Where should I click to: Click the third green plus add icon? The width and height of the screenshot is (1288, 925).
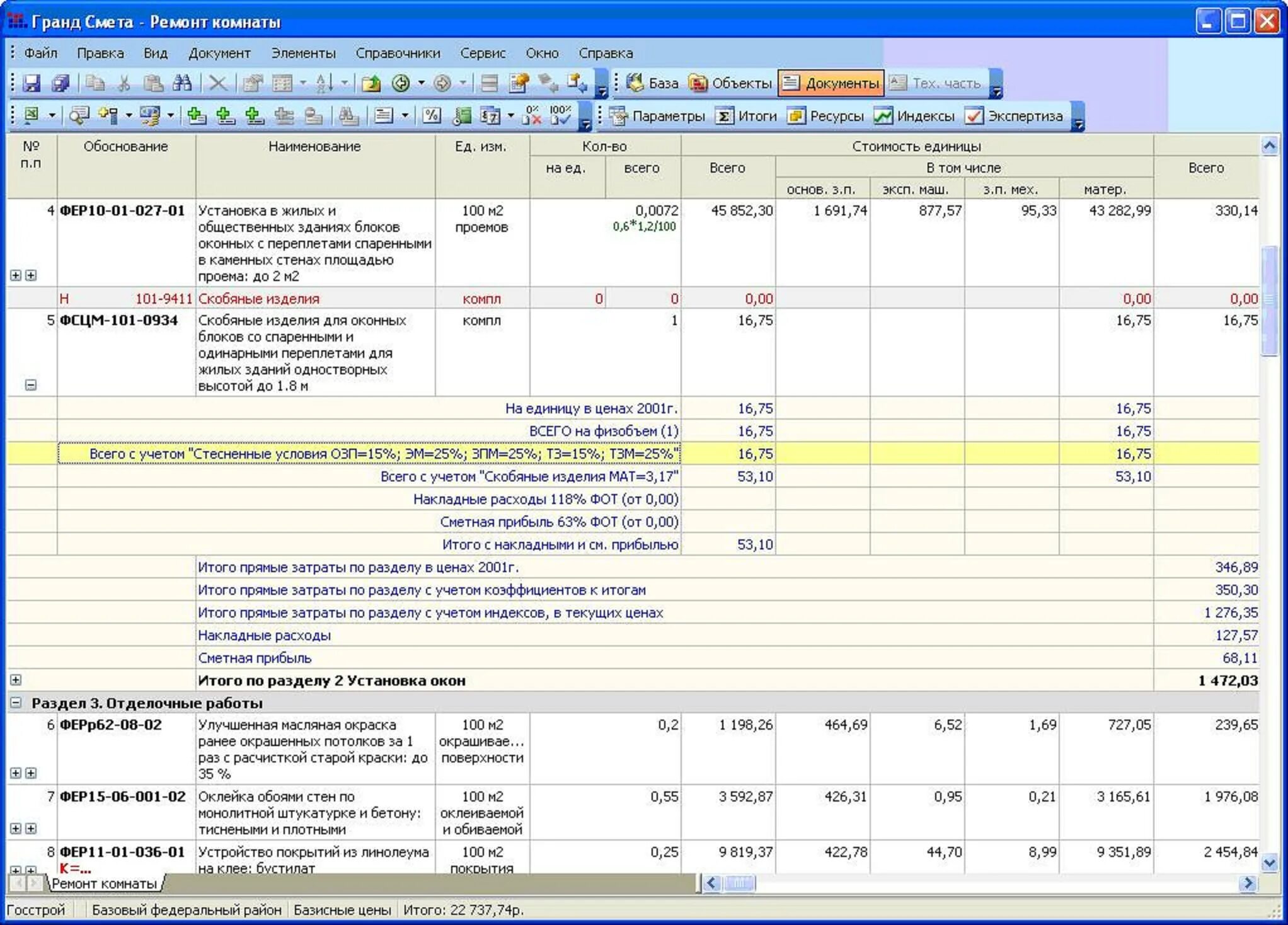tap(254, 115)
